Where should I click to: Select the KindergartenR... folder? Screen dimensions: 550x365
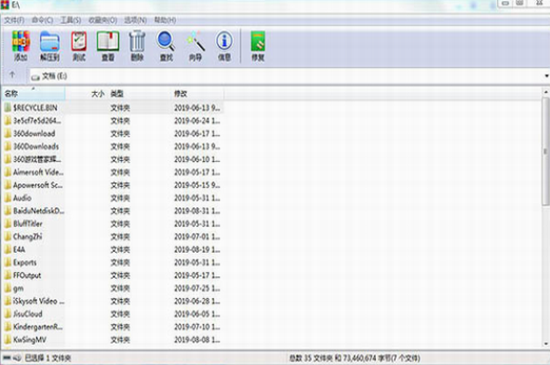38,327
